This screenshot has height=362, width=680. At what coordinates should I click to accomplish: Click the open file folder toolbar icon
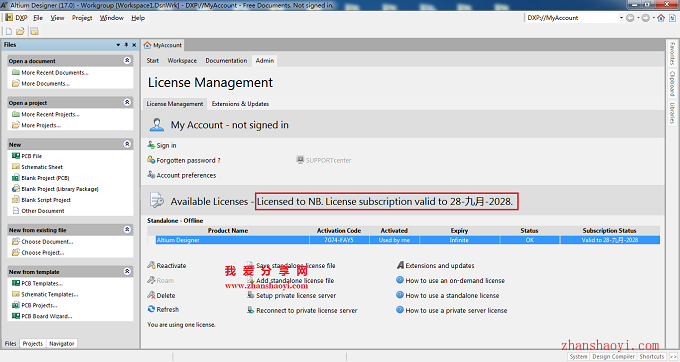coord(20,31)
